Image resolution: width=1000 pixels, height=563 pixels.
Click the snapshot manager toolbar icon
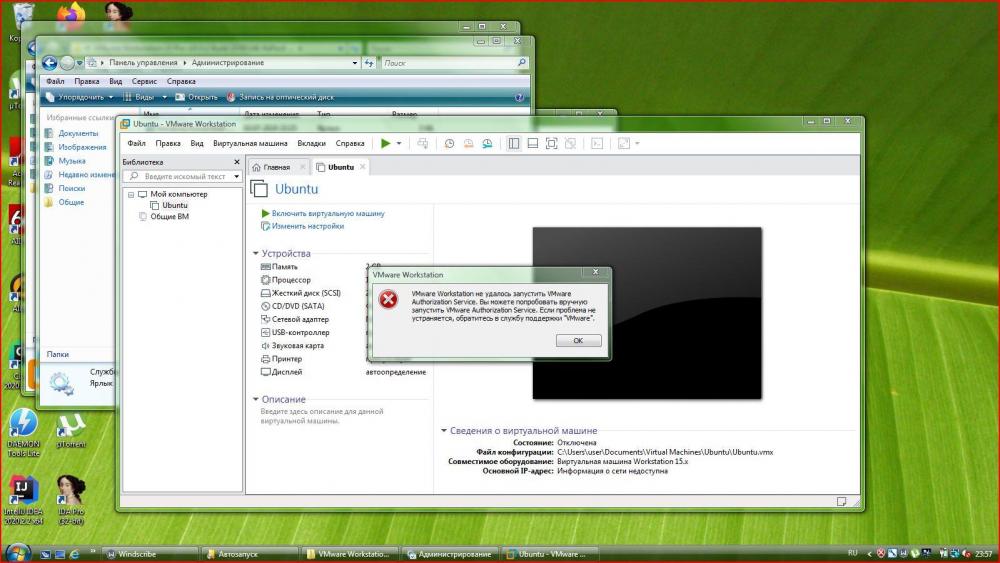[x=486, y=144]
